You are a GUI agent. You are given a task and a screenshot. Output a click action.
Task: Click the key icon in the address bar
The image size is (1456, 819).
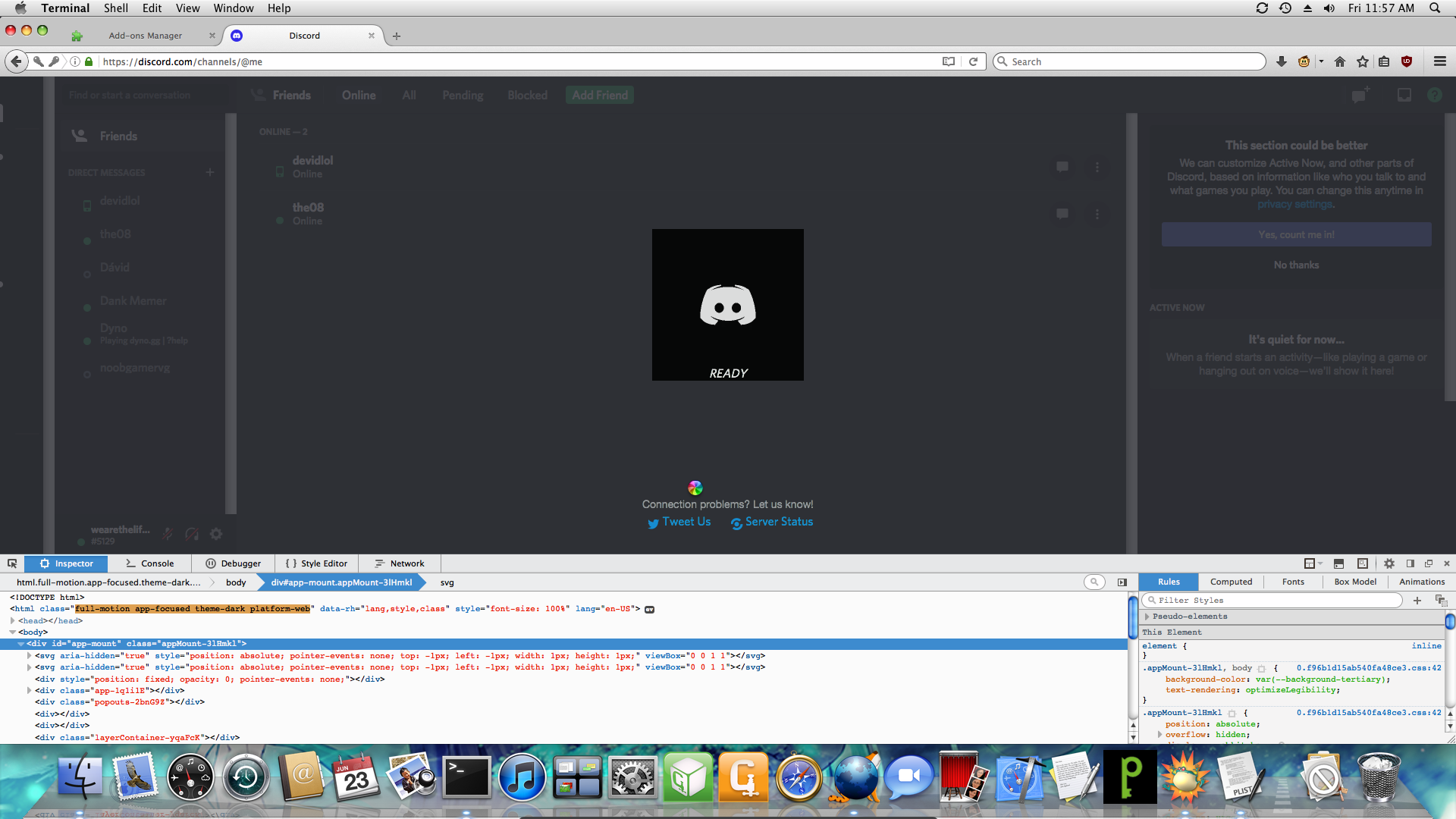click(54, 61)
